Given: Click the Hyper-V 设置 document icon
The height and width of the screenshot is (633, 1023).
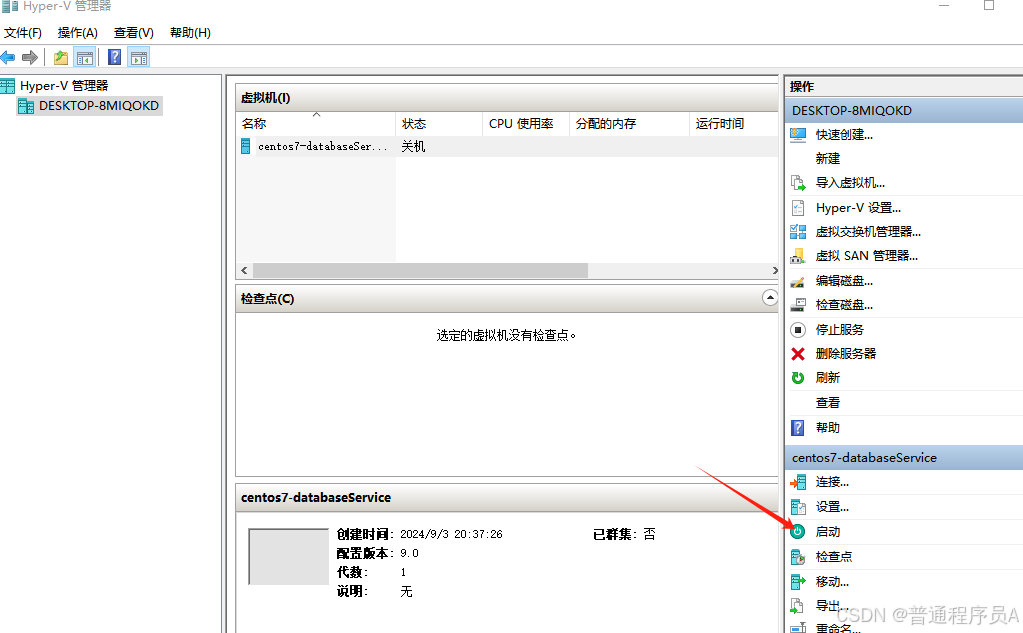Looking at the screenshot, I should (798, 208).
